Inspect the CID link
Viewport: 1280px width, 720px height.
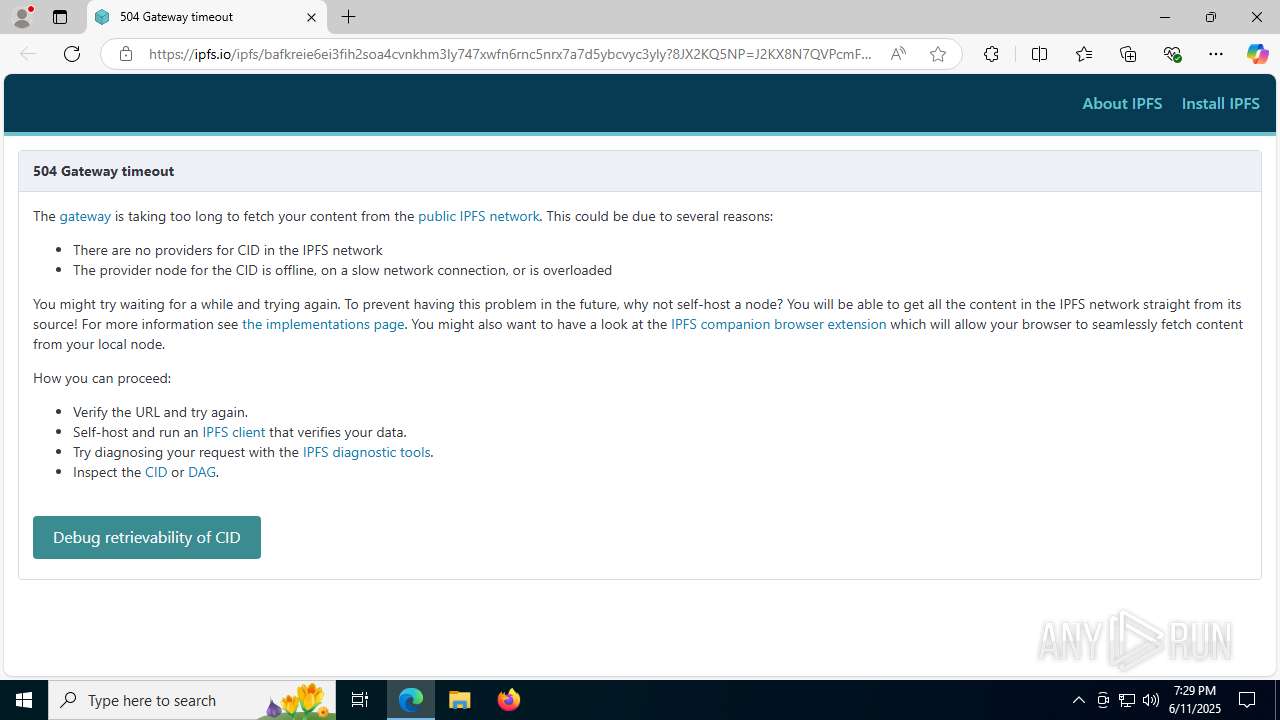tap(156, 472)
